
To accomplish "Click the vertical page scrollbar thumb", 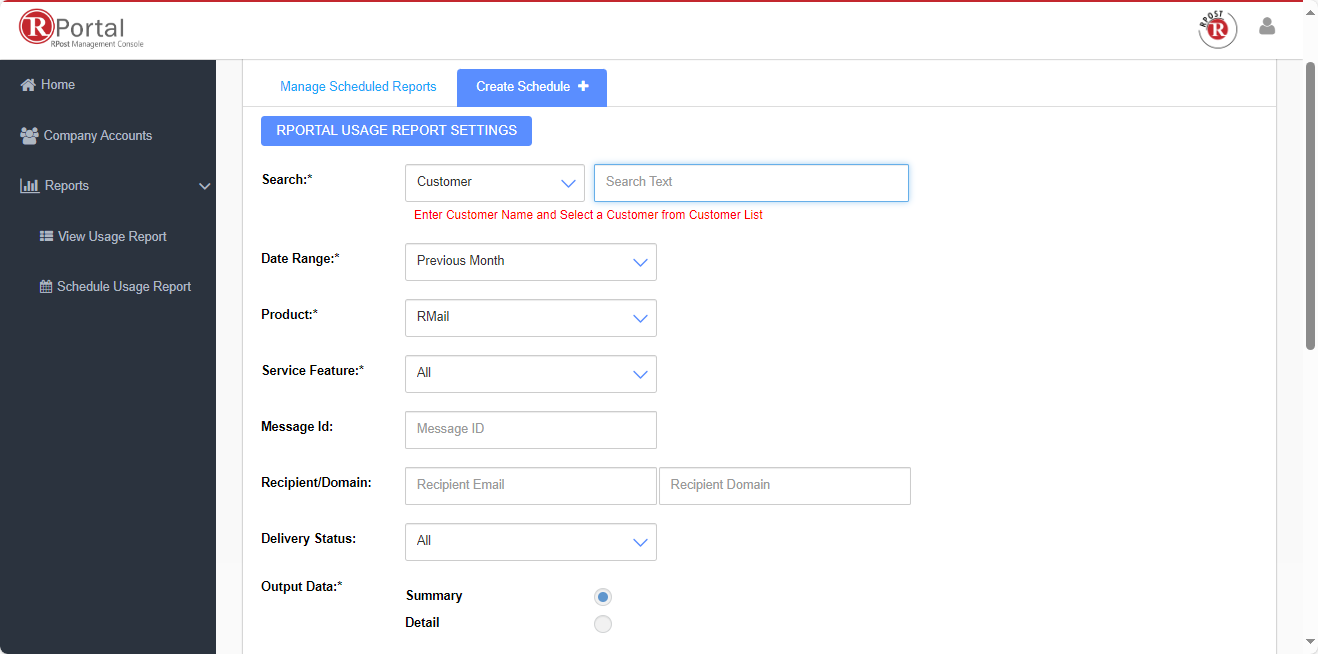I will (1310, 205).
